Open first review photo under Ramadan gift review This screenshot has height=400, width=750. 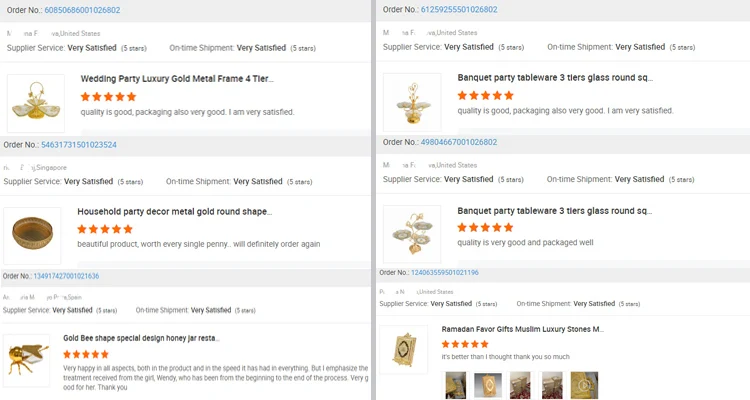(455, 385)
